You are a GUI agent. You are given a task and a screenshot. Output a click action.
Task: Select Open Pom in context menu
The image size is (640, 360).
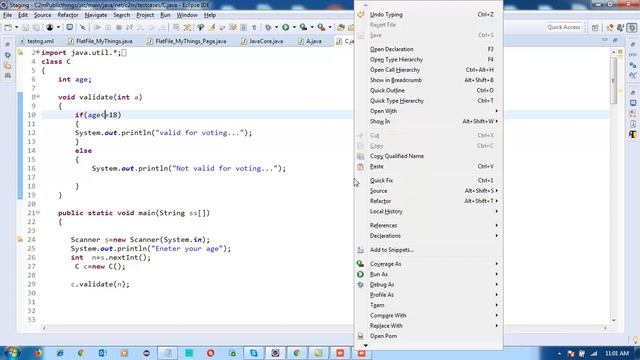(x=429, y=336)
